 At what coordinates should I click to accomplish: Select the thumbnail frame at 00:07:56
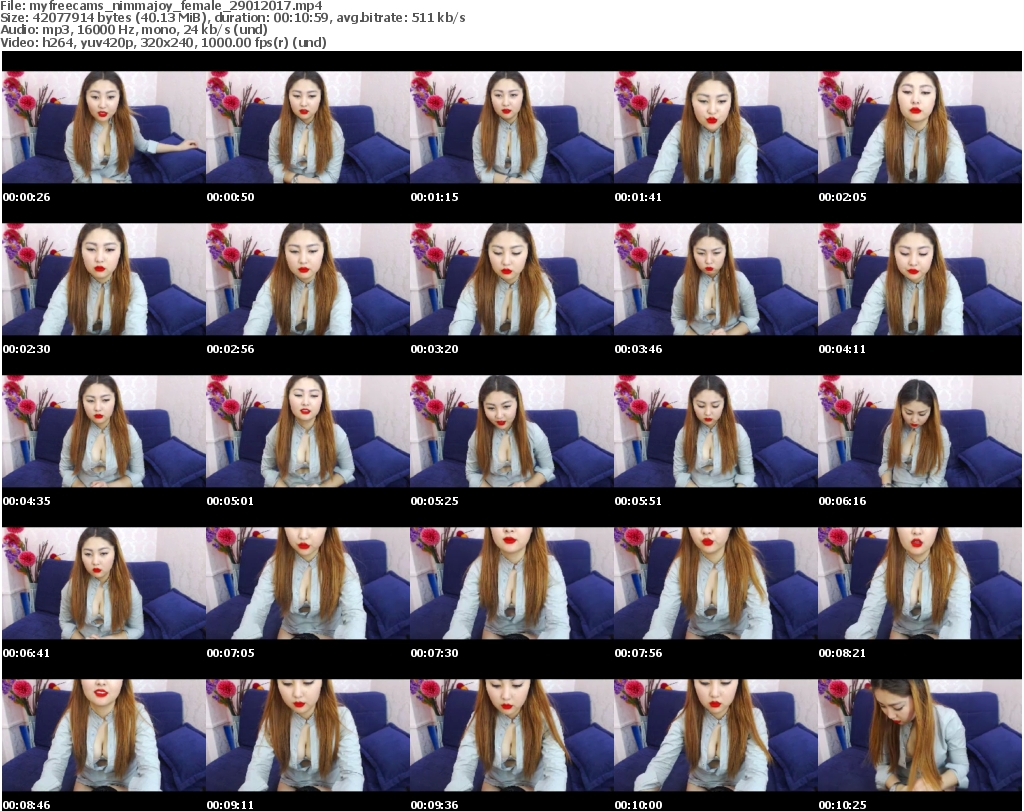click(716, 584)
